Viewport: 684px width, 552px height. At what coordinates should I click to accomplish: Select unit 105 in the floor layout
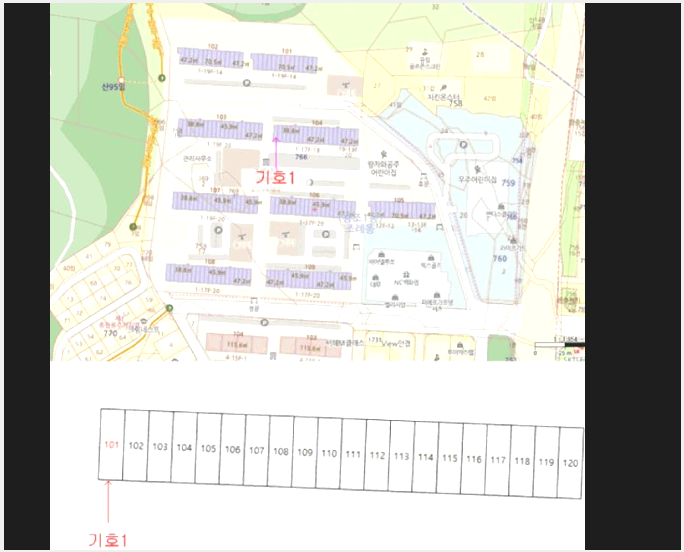[208, 448]
